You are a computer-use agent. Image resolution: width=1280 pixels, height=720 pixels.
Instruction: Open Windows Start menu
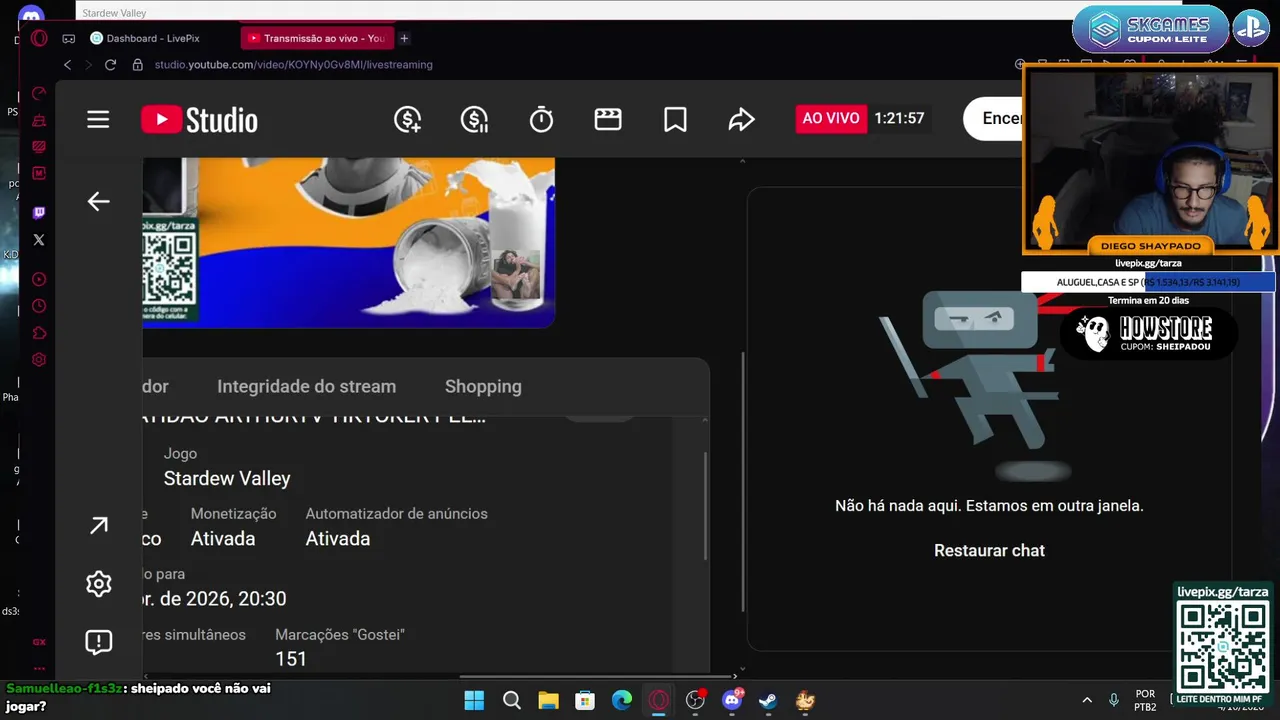(x=474, y=701)
